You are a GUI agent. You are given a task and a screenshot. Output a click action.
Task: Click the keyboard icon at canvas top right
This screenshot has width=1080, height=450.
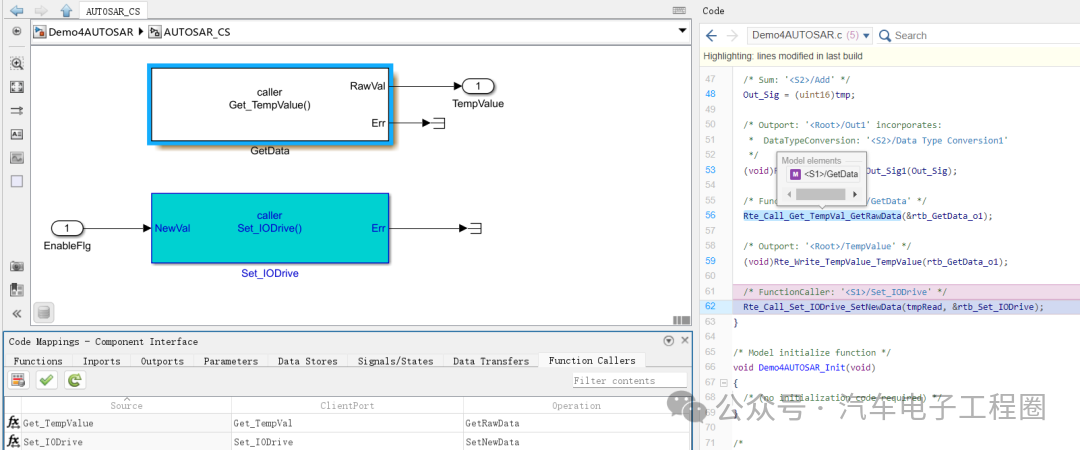tap(679, 10)
